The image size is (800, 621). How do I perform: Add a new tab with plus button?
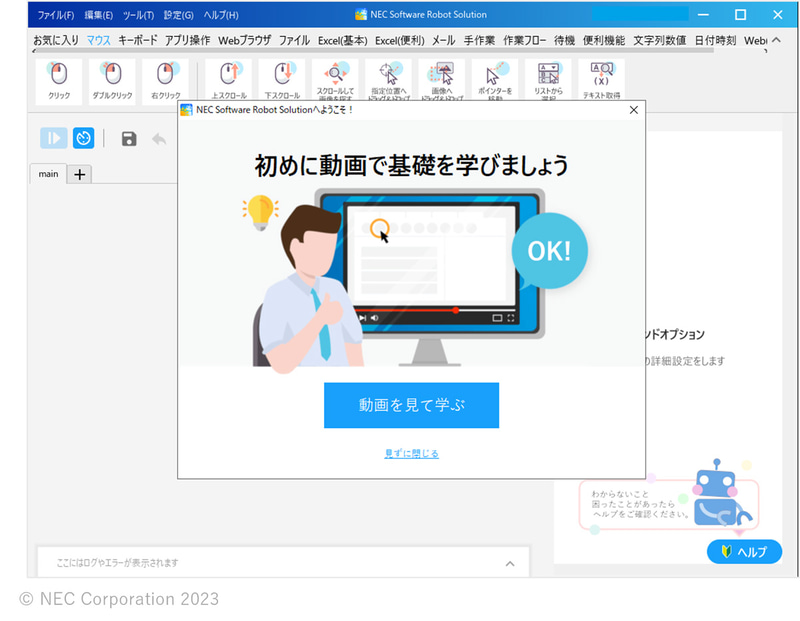click(80, 175)
